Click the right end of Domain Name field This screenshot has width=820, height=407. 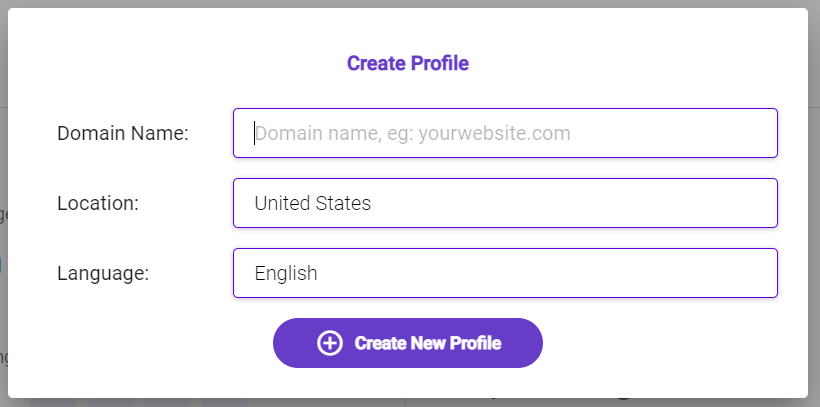tap(760, 133)
